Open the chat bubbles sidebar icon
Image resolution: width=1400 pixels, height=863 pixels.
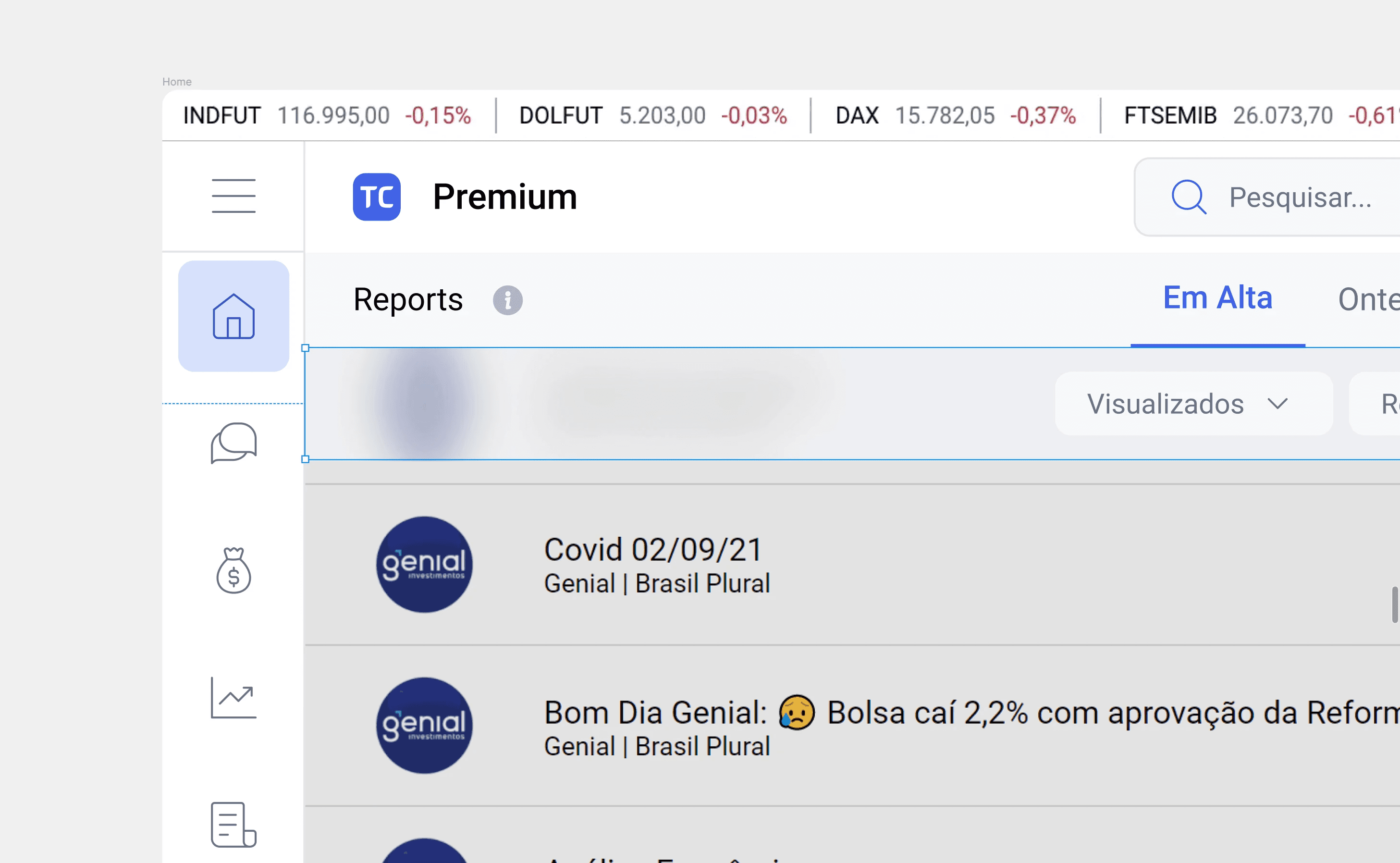pos(233,443)
